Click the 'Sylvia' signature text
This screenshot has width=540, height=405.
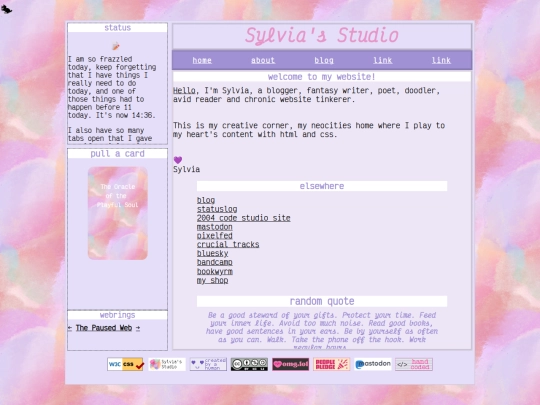[186, 169]
